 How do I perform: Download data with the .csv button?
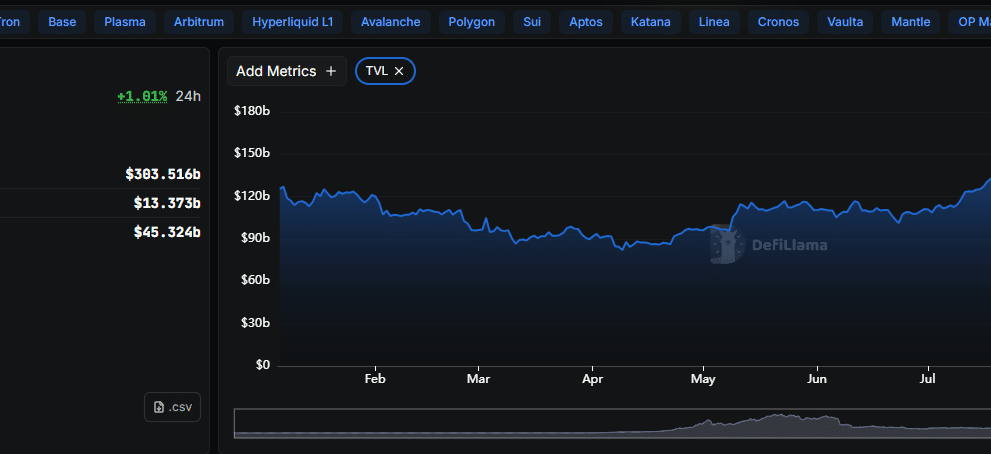click(172, 407)
